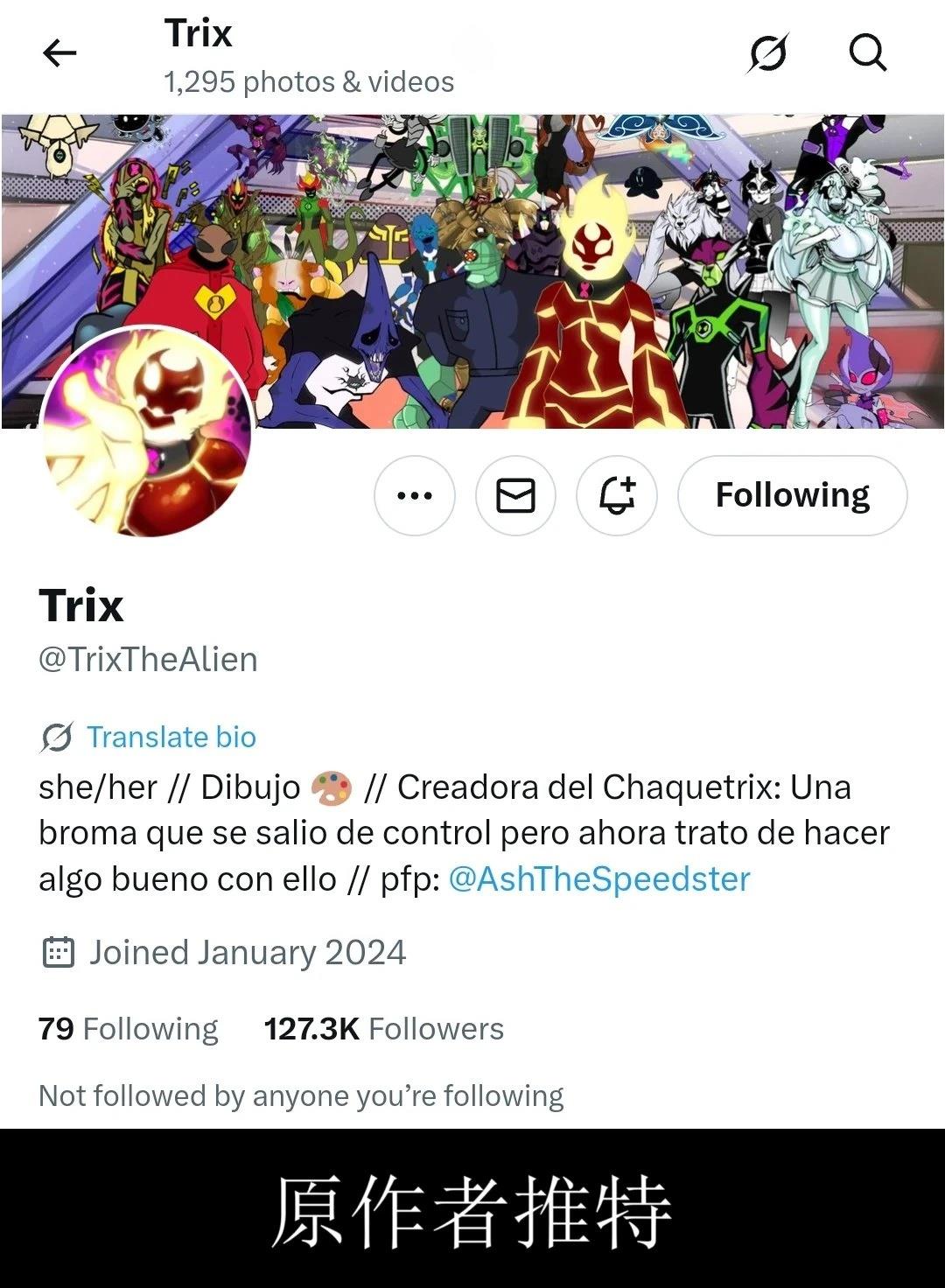The width and height of the screenshot is (945, 1288).
Task: Click the Trix title in header
Action: [199, 33]
